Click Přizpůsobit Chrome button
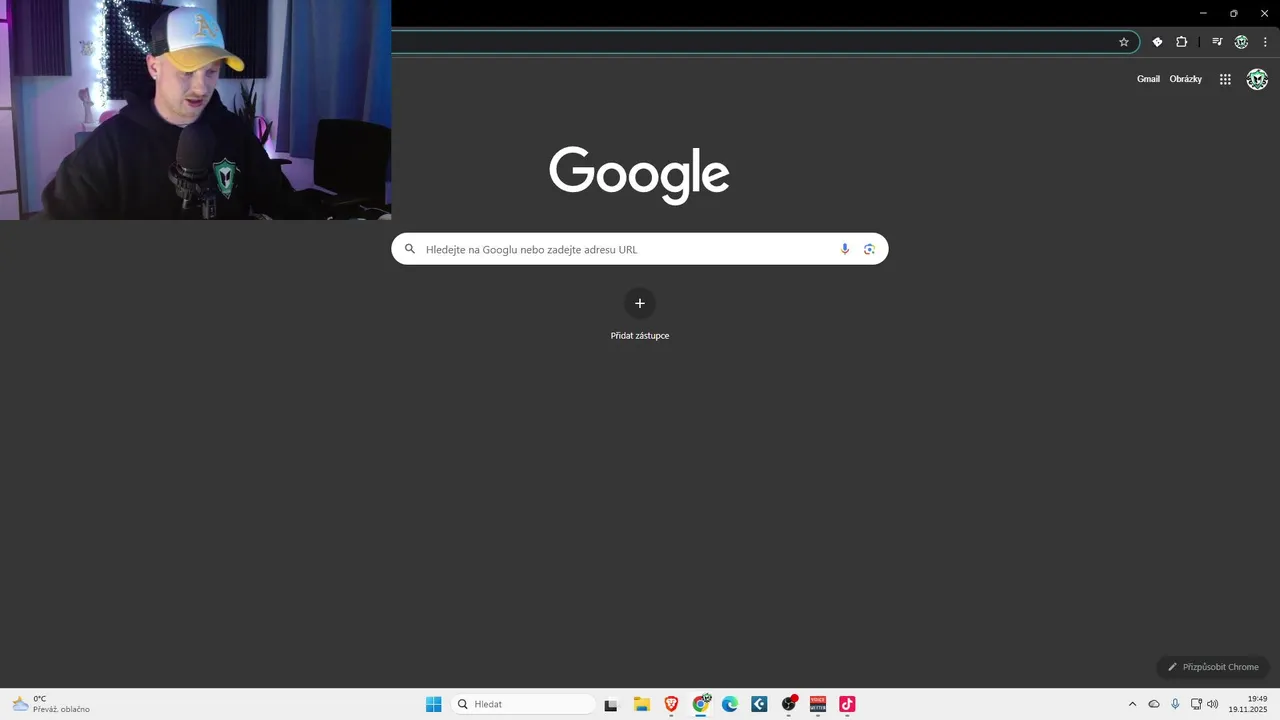This screenshot has width=1280, height=720. pos(1213,667)
